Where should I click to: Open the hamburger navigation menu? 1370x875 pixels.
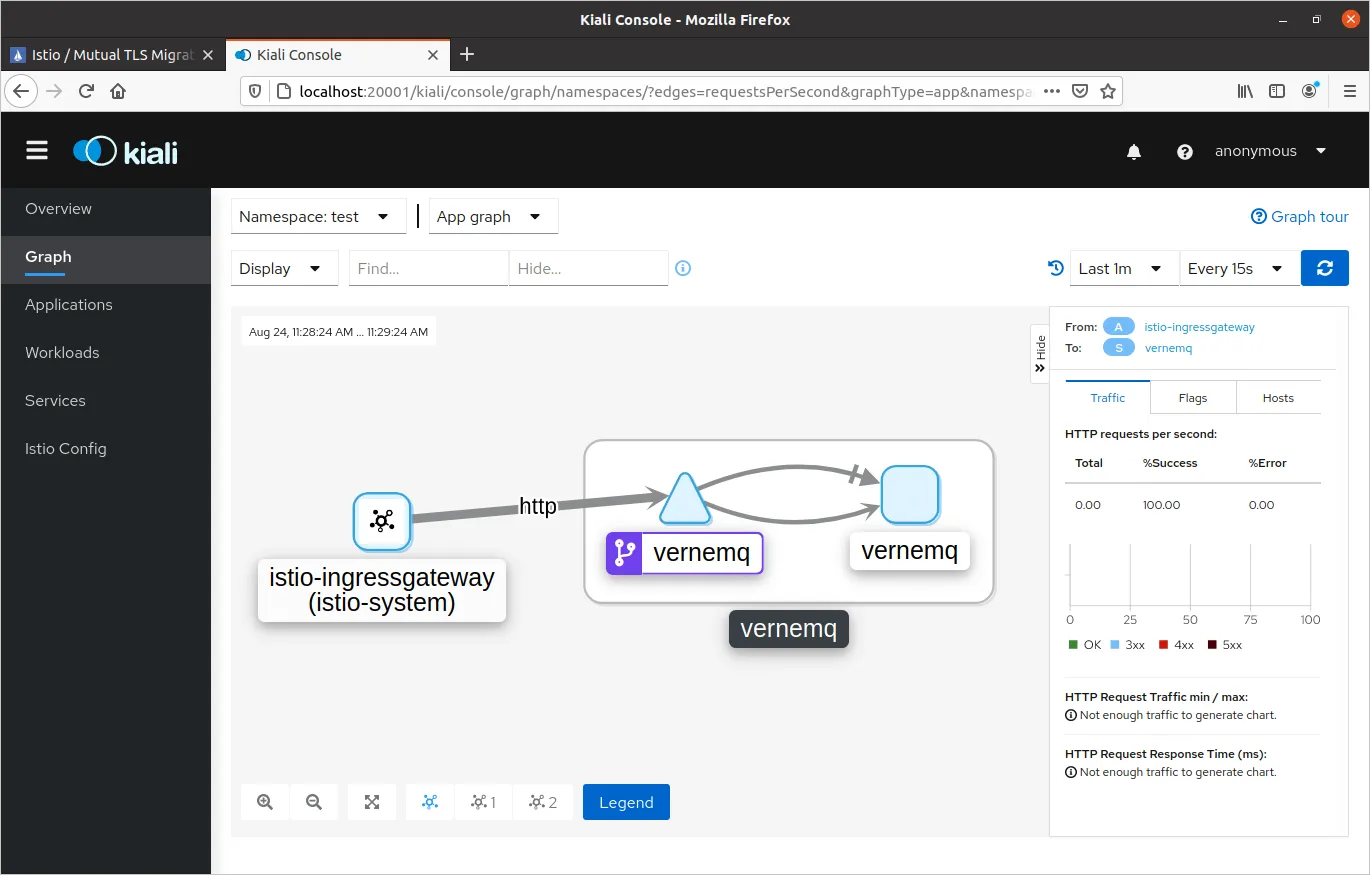[37, 150]
